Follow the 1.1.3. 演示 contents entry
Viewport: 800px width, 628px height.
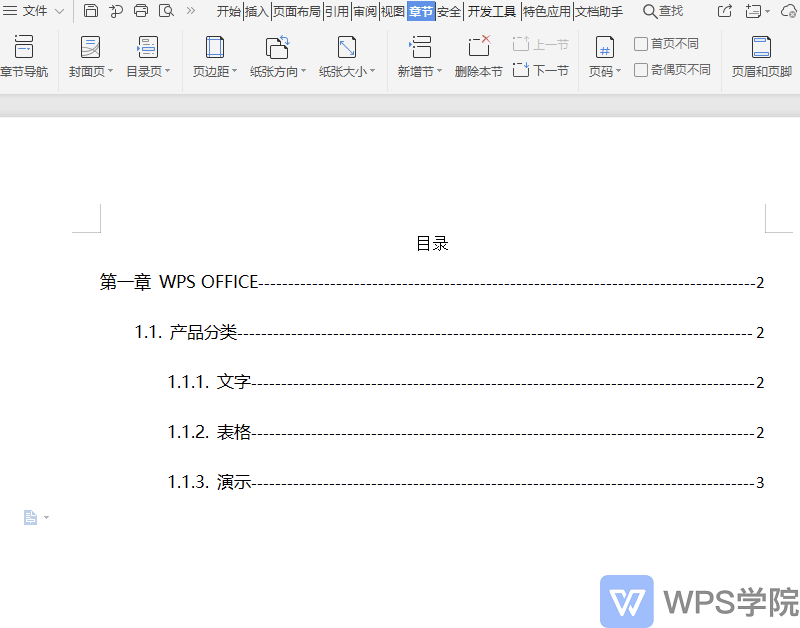[x=466, y=482]
